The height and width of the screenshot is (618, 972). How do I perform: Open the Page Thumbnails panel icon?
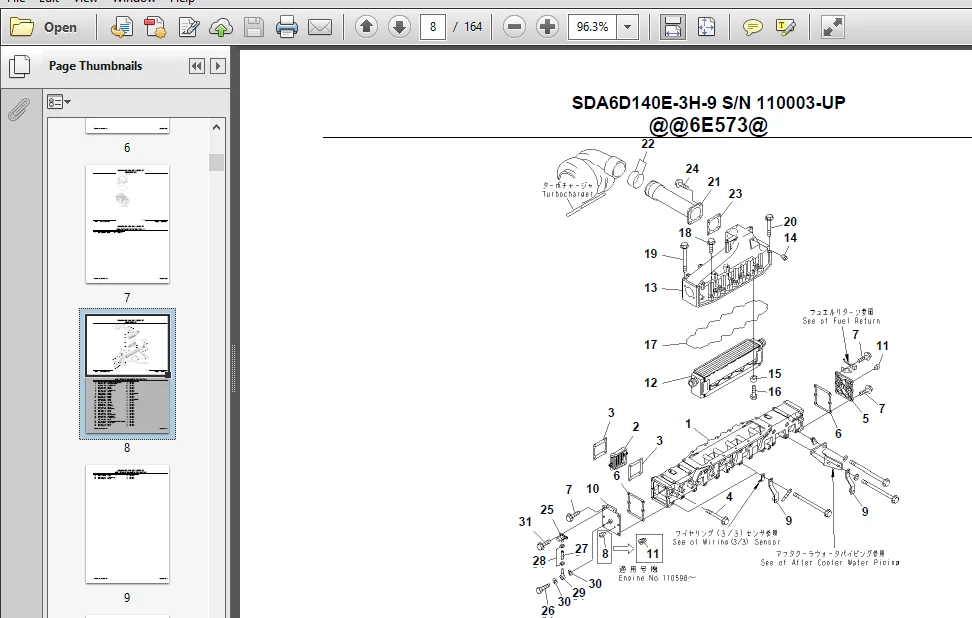19,66
